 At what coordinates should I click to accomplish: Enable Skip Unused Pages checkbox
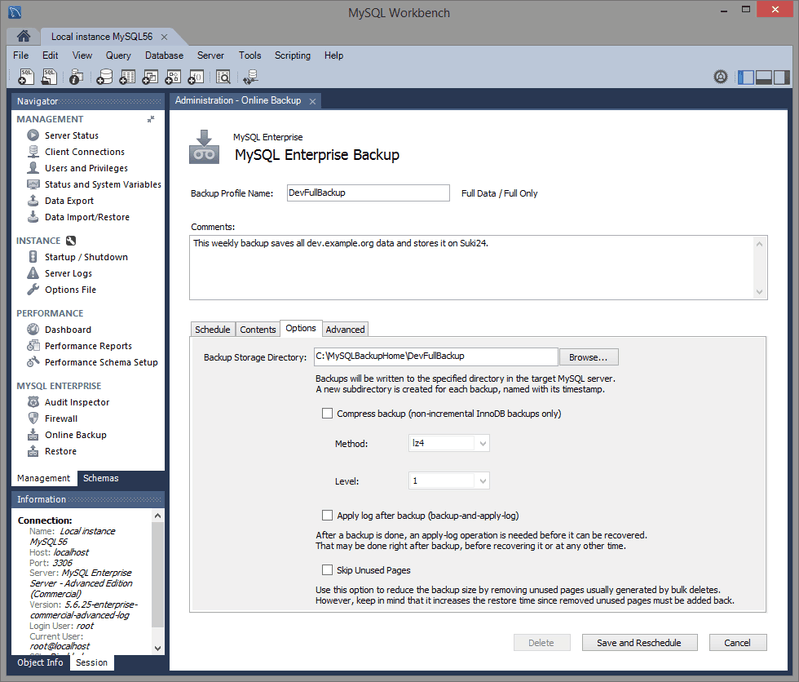click(327, 570)
